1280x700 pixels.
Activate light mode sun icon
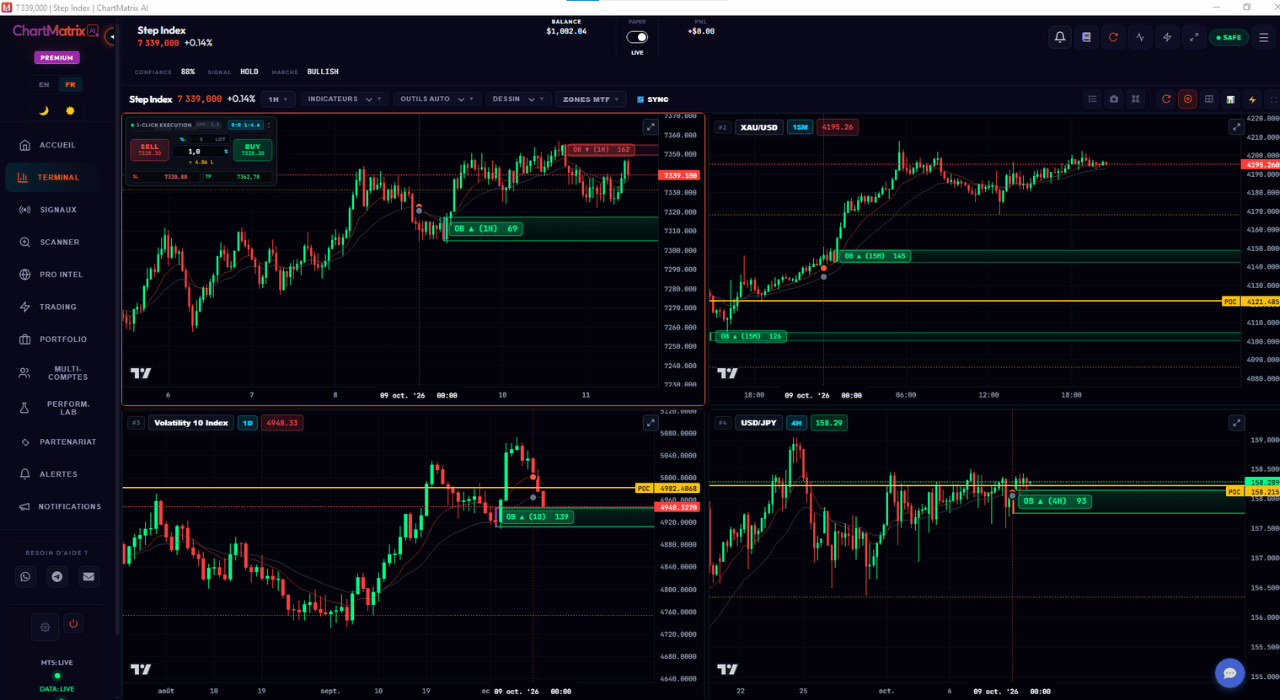coord(70,111)
